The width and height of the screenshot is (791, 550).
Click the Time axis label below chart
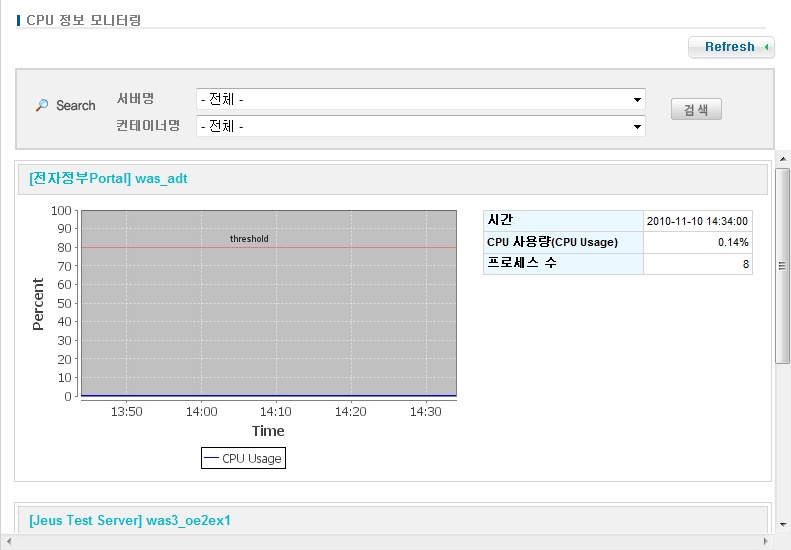coord(268,431)
